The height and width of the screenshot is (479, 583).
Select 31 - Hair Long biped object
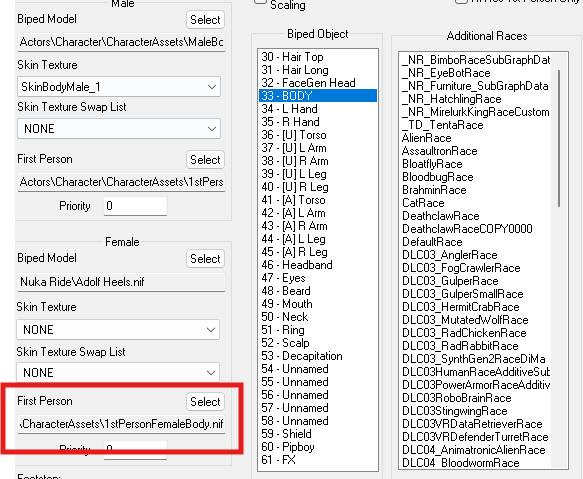coord(318,70)
